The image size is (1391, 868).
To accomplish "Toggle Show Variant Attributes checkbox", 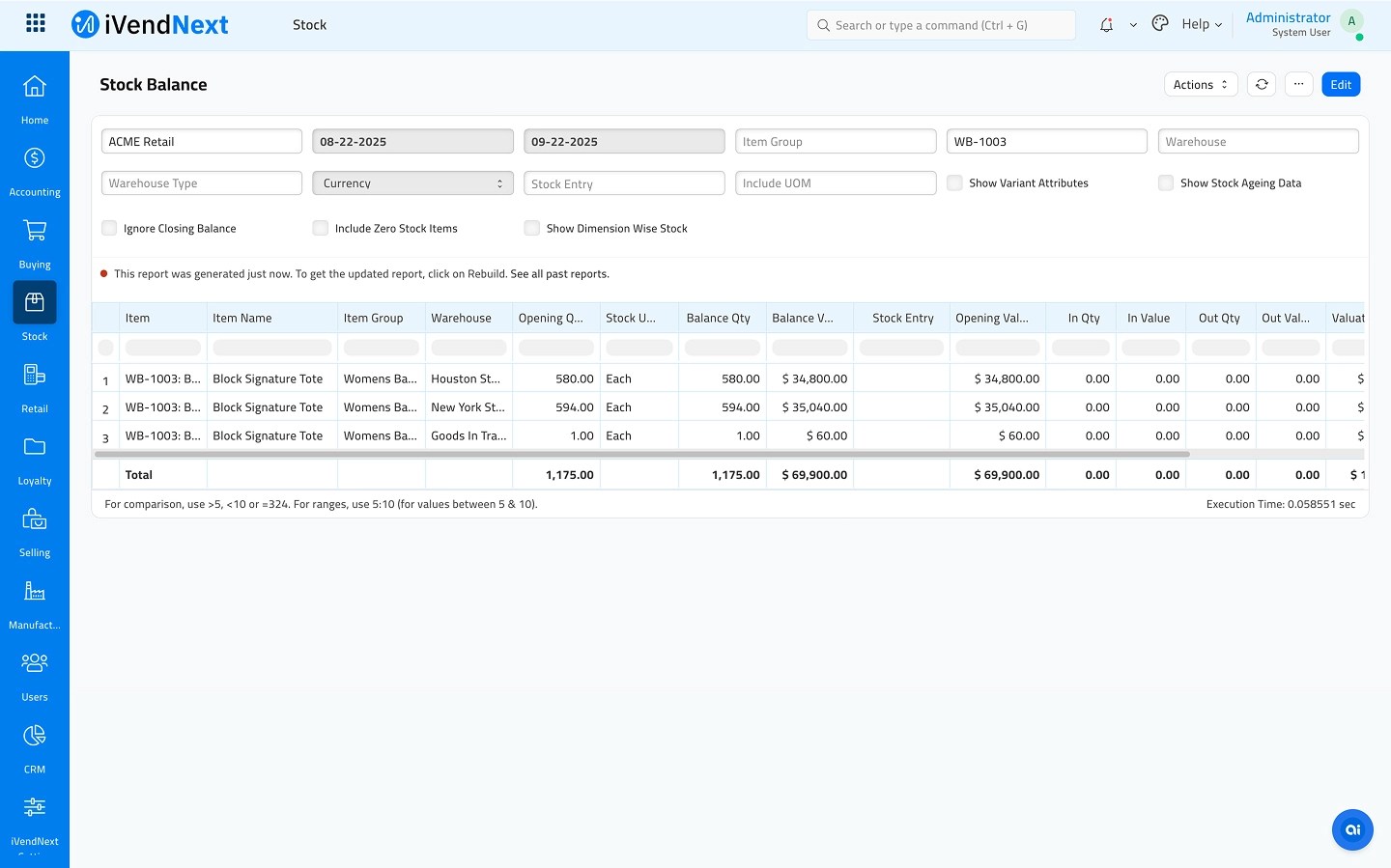I will (x=954, y=182).
